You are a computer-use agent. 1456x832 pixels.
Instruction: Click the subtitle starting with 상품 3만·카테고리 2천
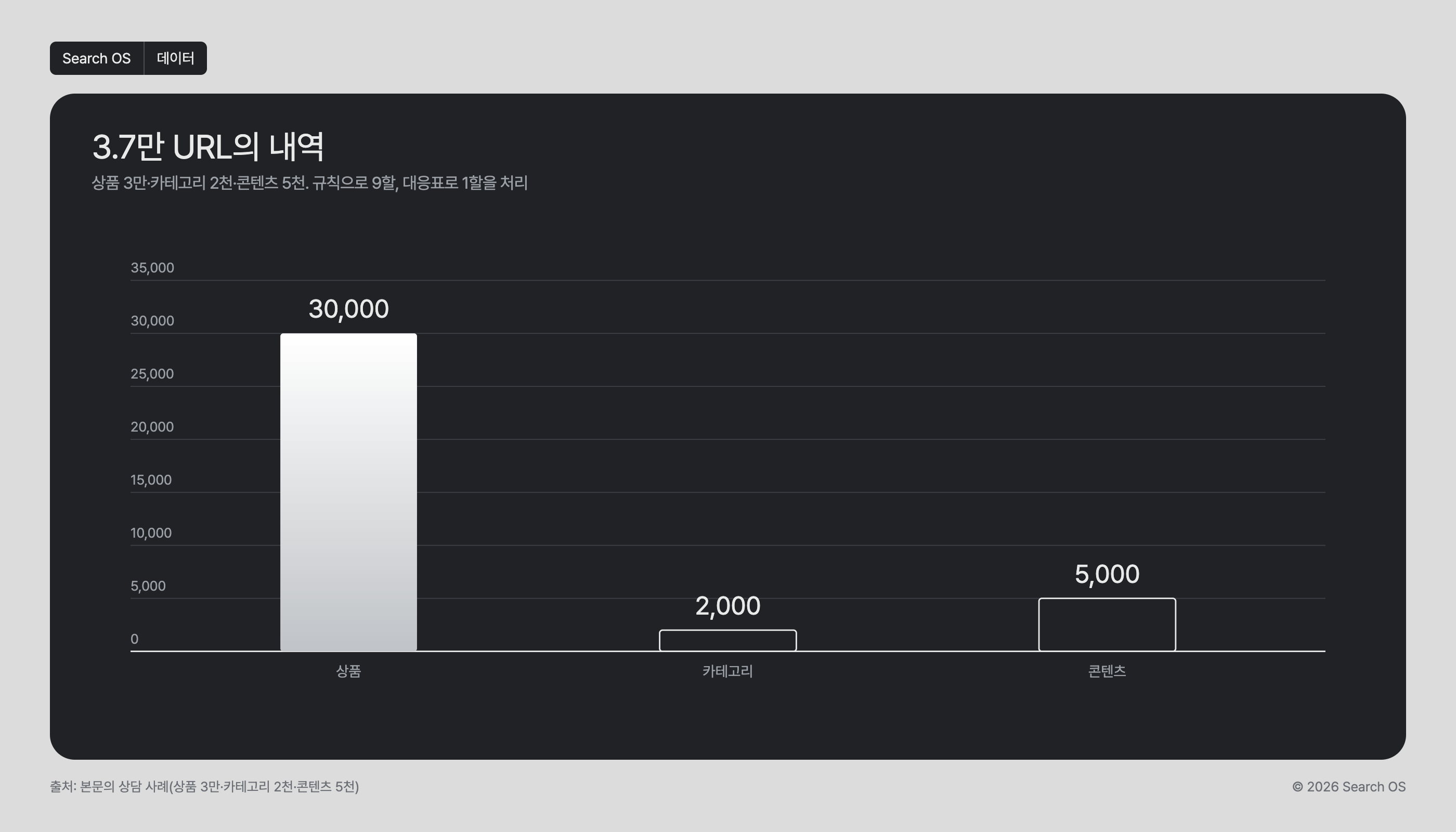coord(310,183)
